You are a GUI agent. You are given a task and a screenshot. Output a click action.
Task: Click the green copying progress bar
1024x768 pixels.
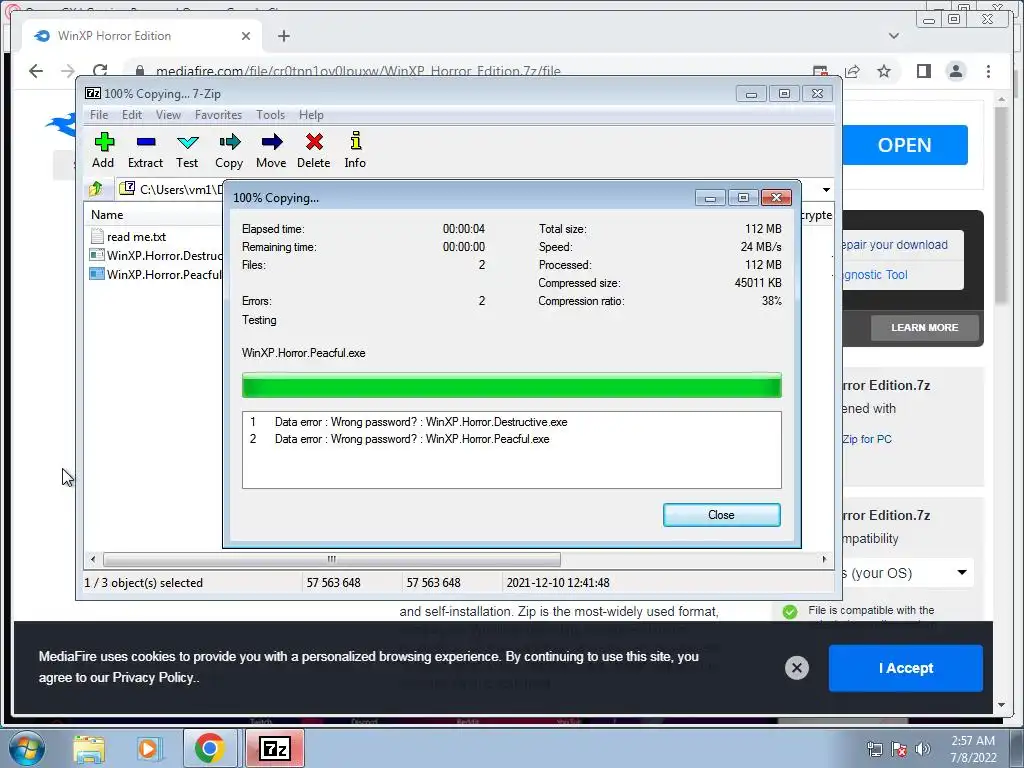tap(511, 385)
